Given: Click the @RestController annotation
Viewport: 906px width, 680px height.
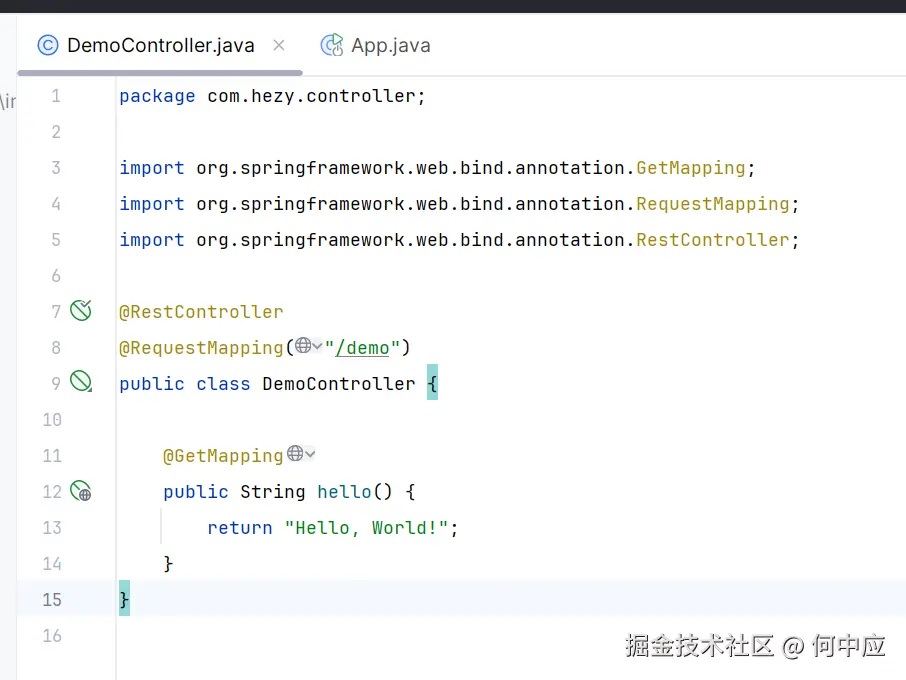Looking at the screenshot, I should [201, 312].
